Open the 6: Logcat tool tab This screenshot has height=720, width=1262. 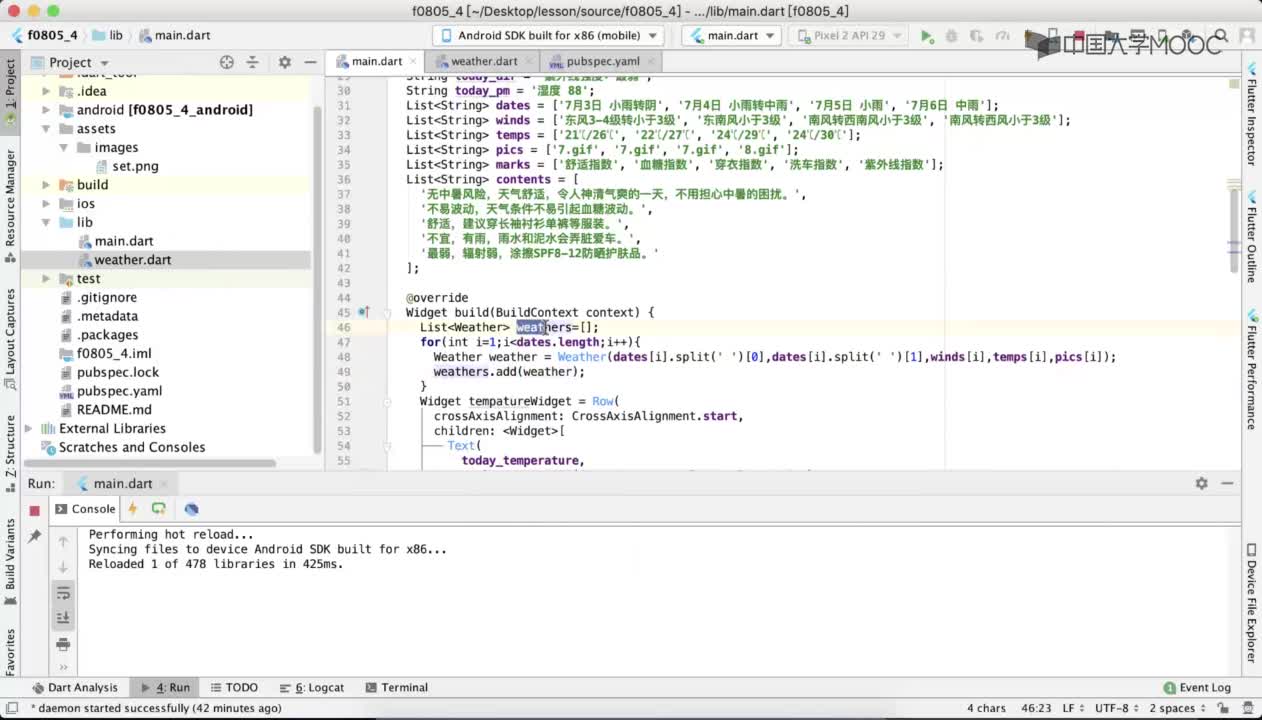click(310, 687)
